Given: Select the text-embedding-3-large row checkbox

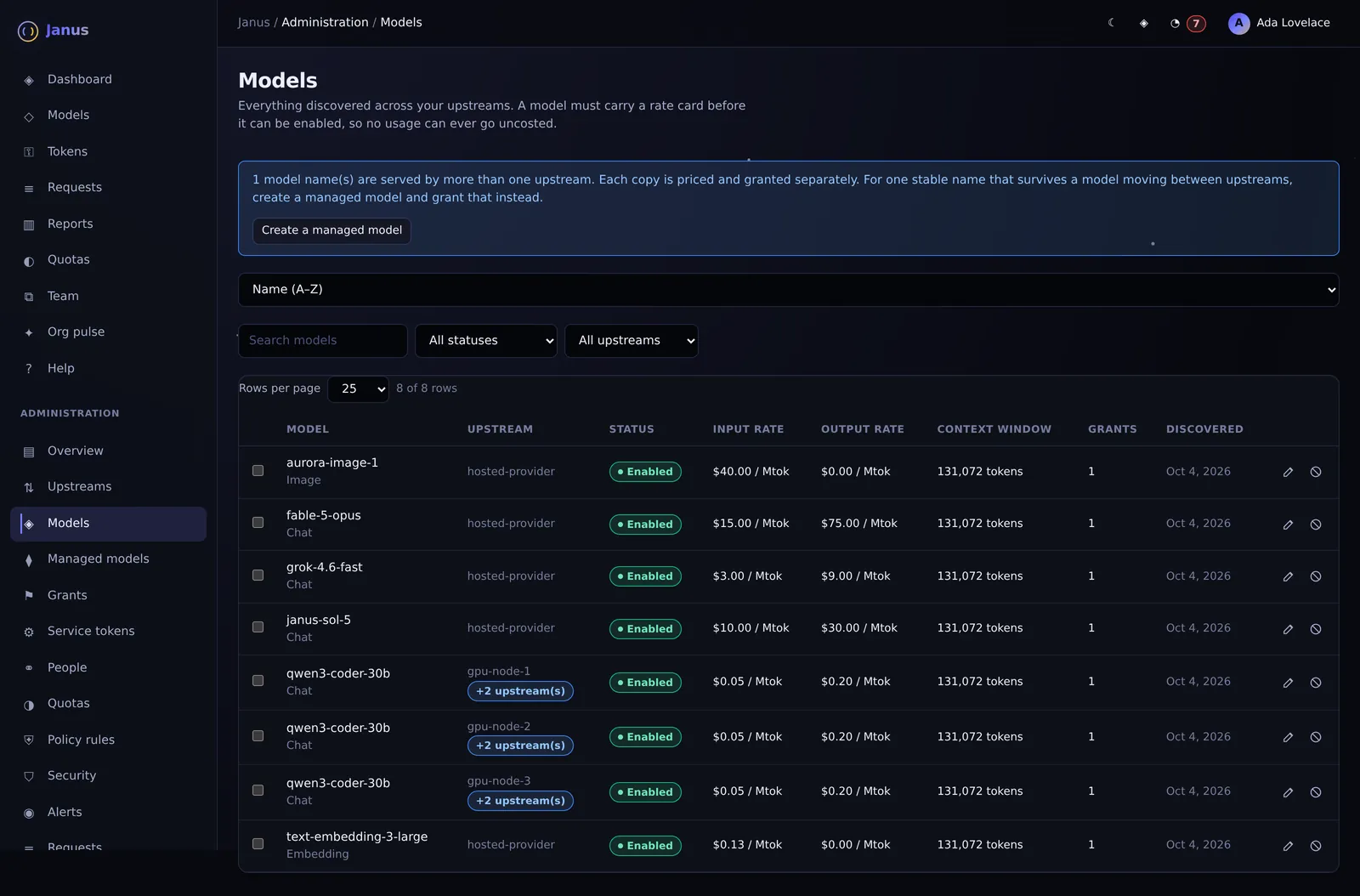Looking at the screenshot, I should click(x=258, y=844).
